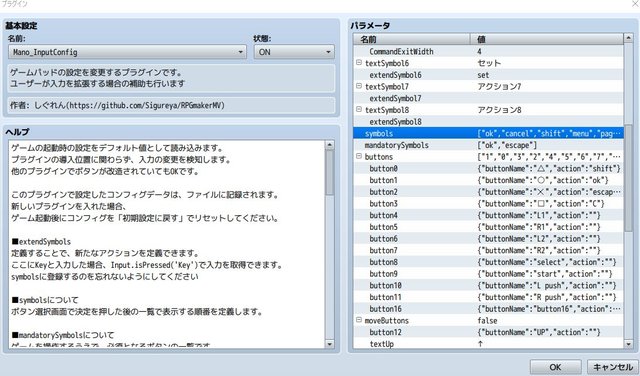
Task: Select the button5 parameter row
Action: pyautogui.click(x=489, y=227)
